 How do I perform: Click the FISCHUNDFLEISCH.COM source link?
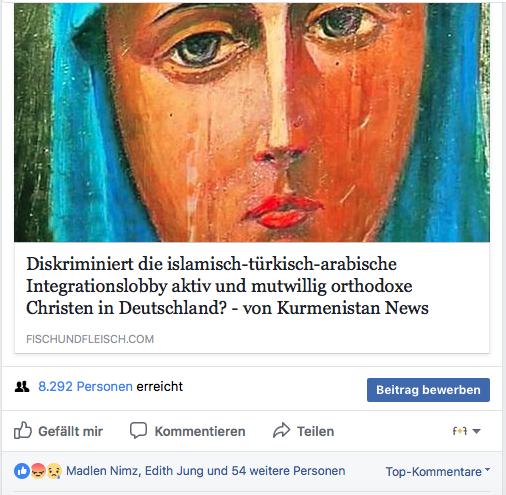pos(90,339)
